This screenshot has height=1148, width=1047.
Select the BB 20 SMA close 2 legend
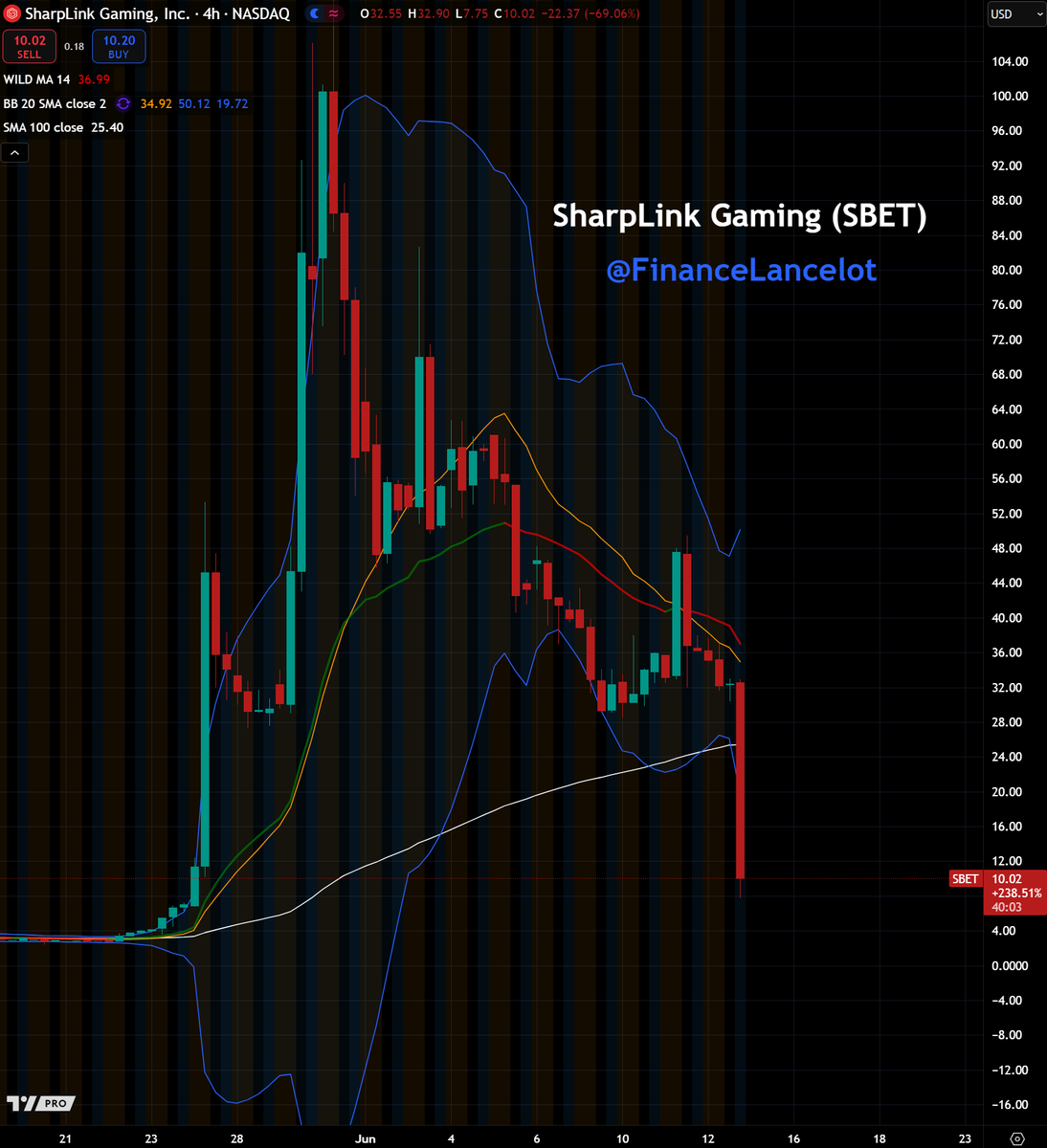[55, 103]
